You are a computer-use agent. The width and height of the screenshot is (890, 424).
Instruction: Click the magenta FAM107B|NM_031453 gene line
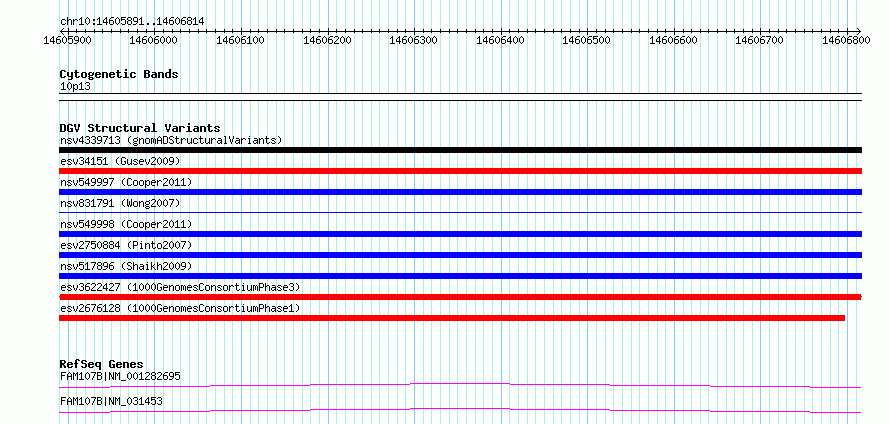[x=460, y=410]
